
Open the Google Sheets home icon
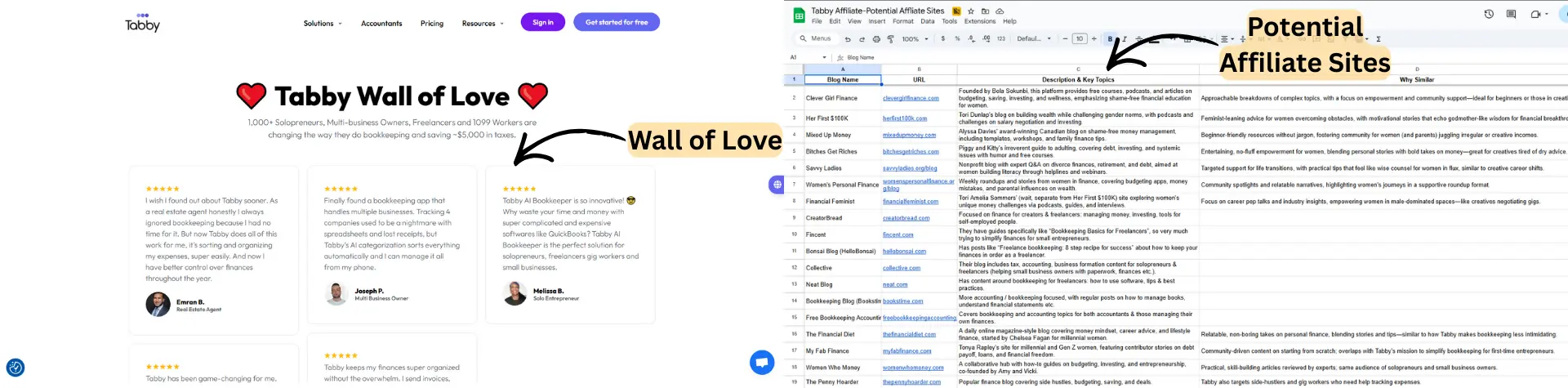click(x=800, y=16)
